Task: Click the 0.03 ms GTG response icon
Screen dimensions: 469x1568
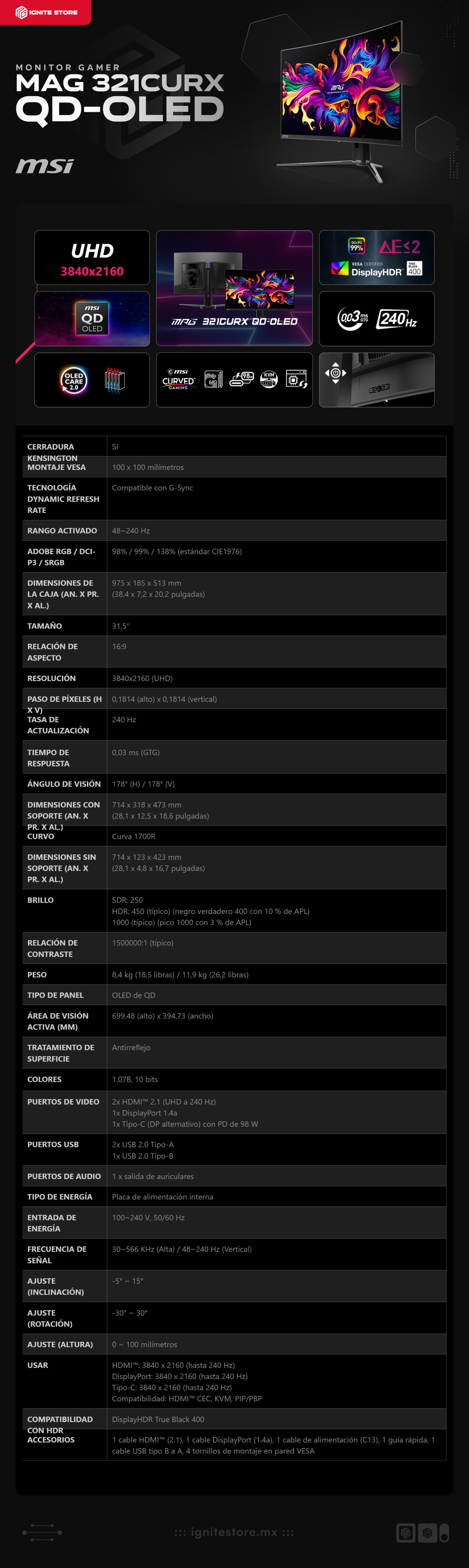Action: pyautogui.click(x=353, y=318)
